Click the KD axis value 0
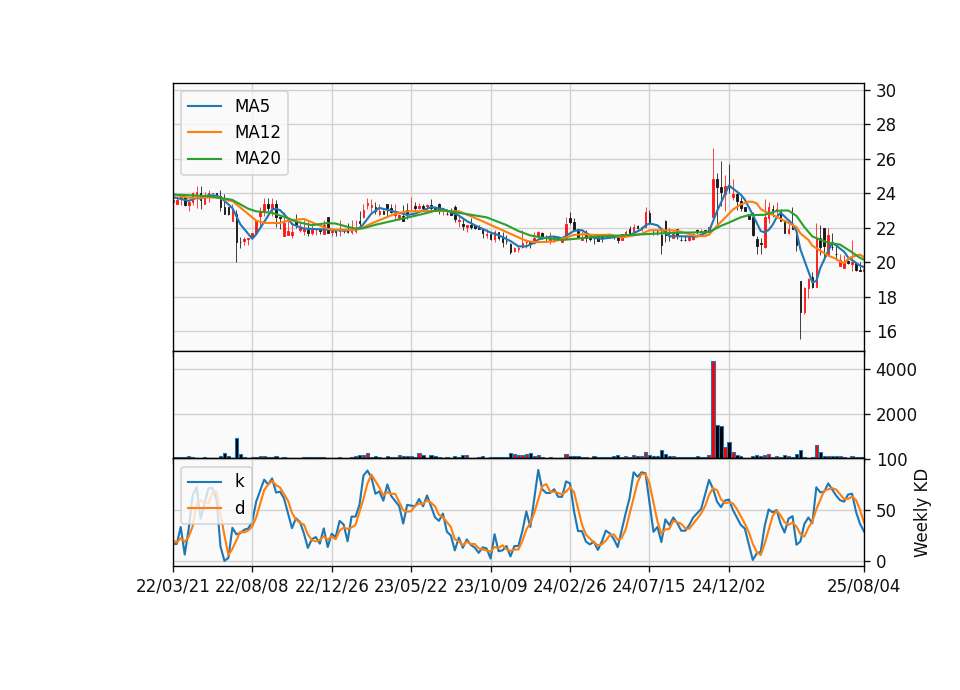The width and height of the screenshot is (960, 690). [x=880, y=561]
